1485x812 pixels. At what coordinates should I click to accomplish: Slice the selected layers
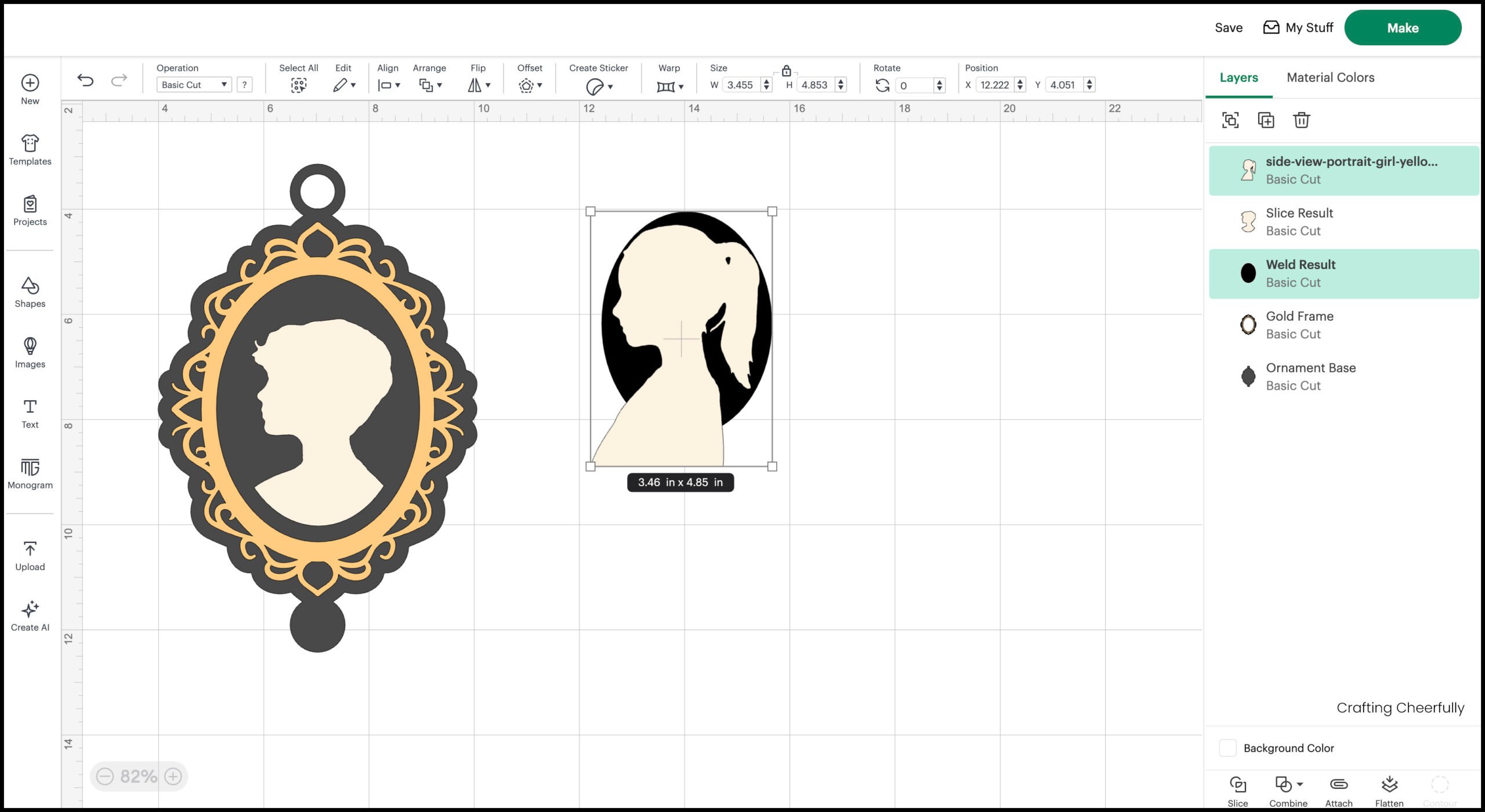tap(1238, 786)
